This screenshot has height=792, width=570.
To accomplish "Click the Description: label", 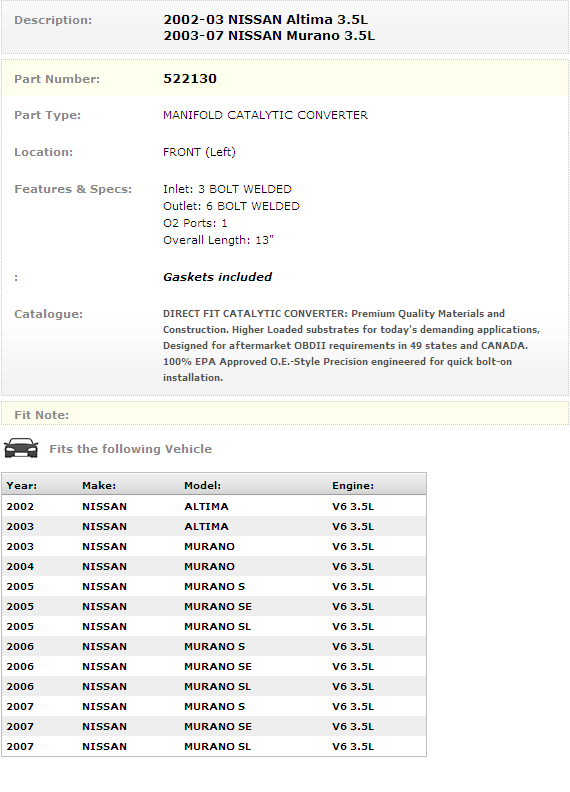I will 53,20.
